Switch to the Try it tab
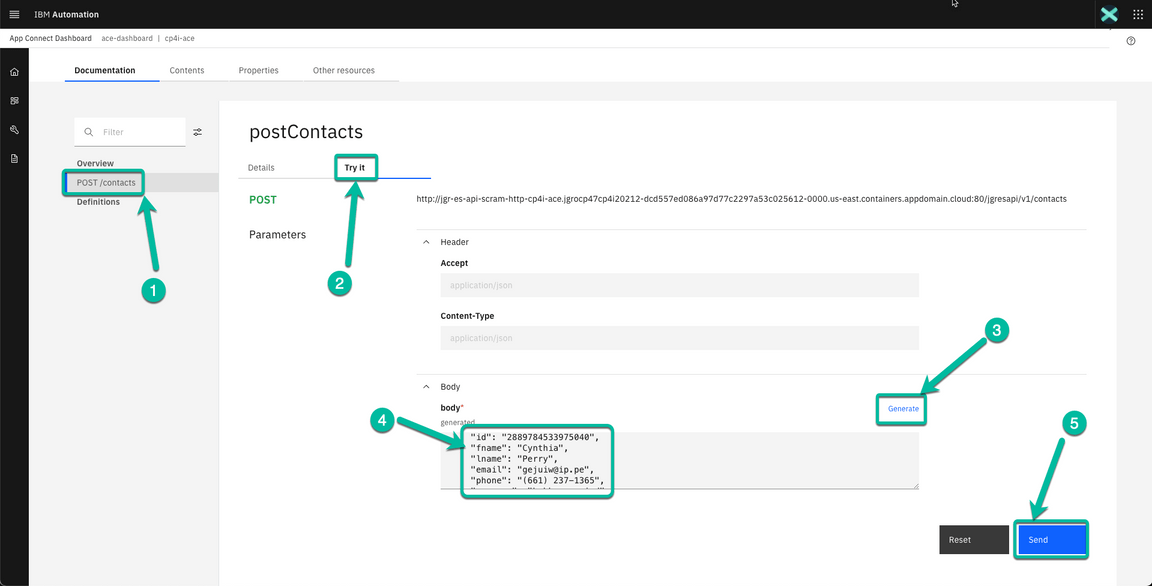This screenshot has width=1152, height=586. pos(356,167)
